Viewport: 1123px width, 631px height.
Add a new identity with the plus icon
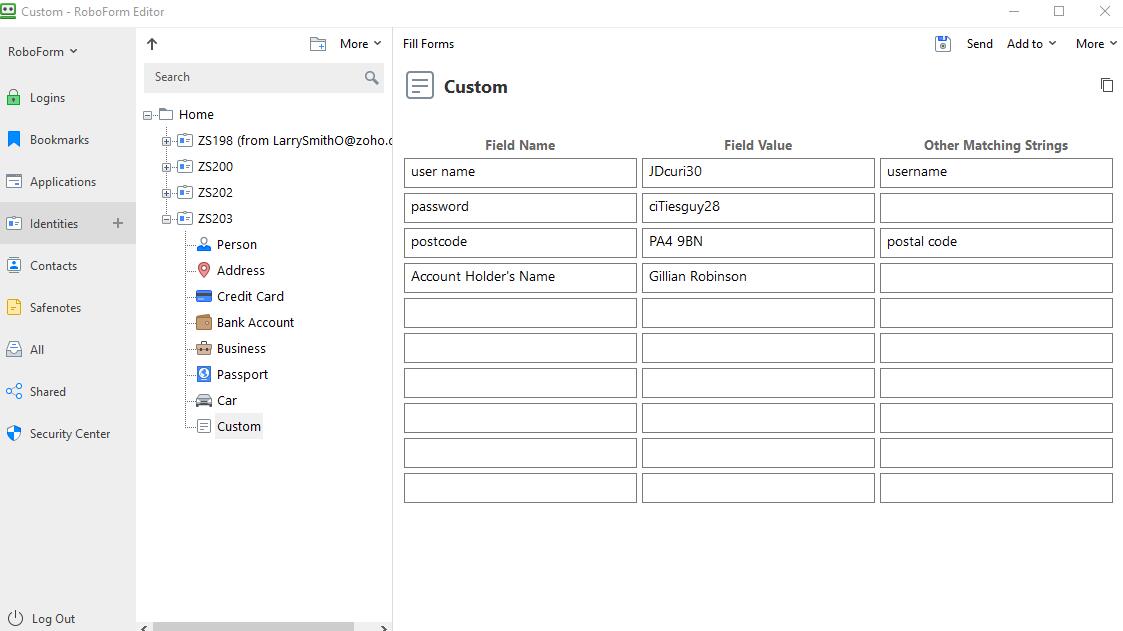tap(118, 223)
